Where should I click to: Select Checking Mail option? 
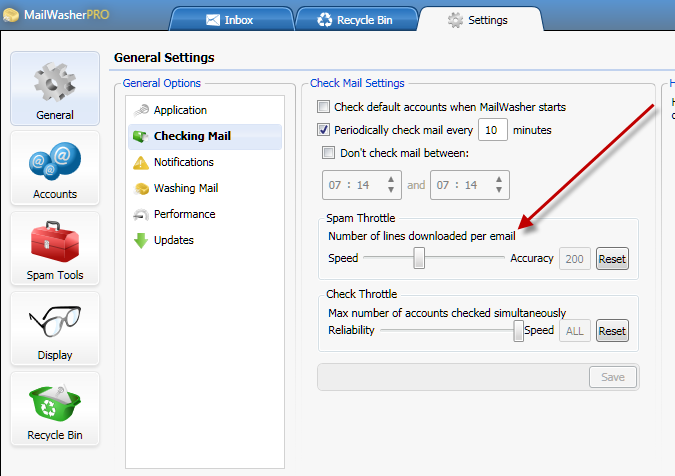(205, 136)
